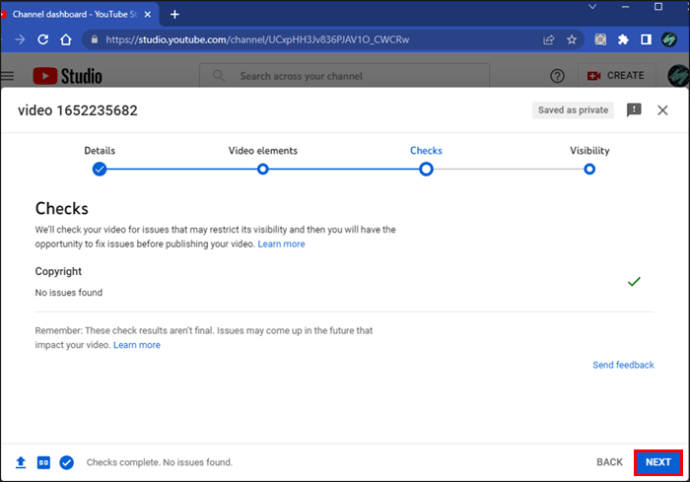
Task: Open Learn more link after Remember note
Action: (x=137, y=345)
